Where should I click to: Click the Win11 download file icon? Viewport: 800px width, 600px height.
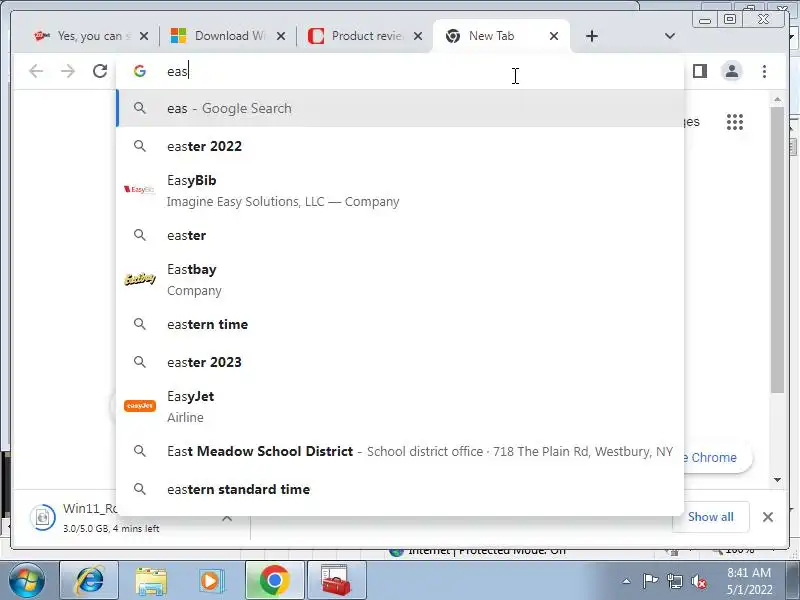coord(43,517)
